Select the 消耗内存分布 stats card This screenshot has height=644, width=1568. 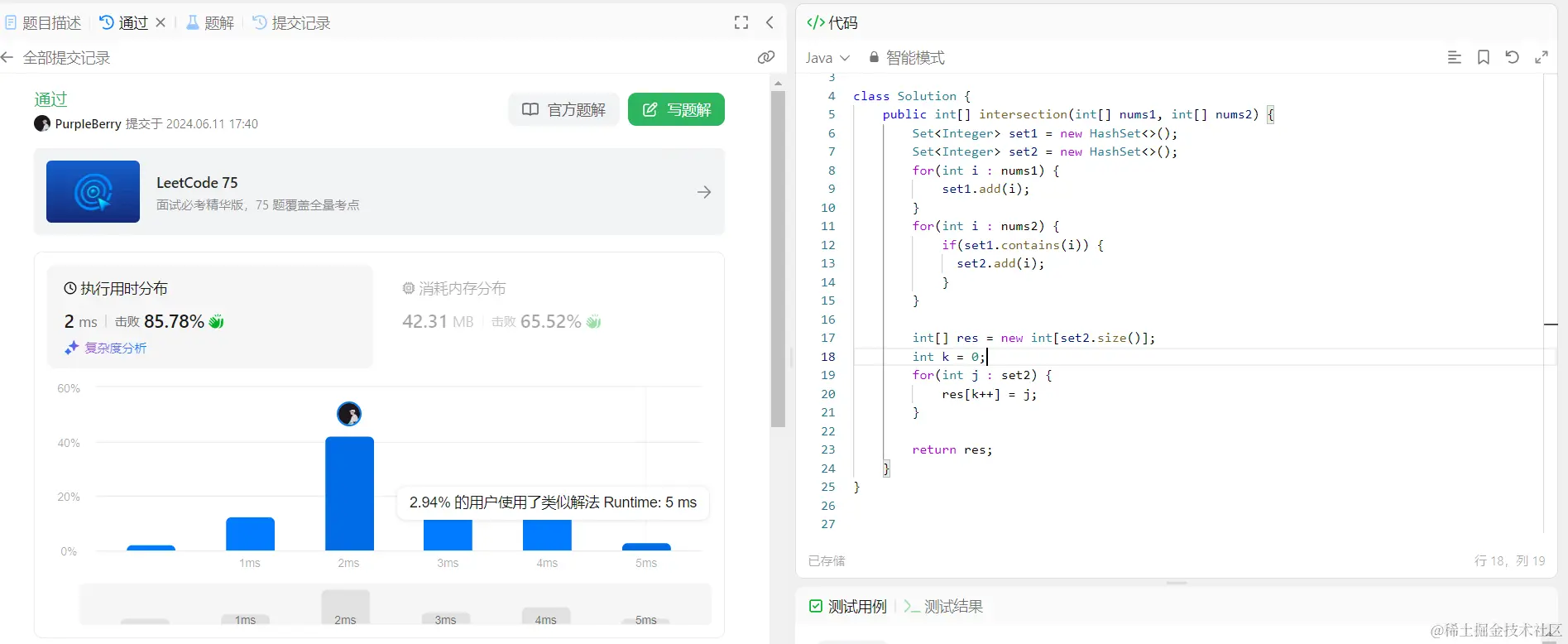click(548, 316)
